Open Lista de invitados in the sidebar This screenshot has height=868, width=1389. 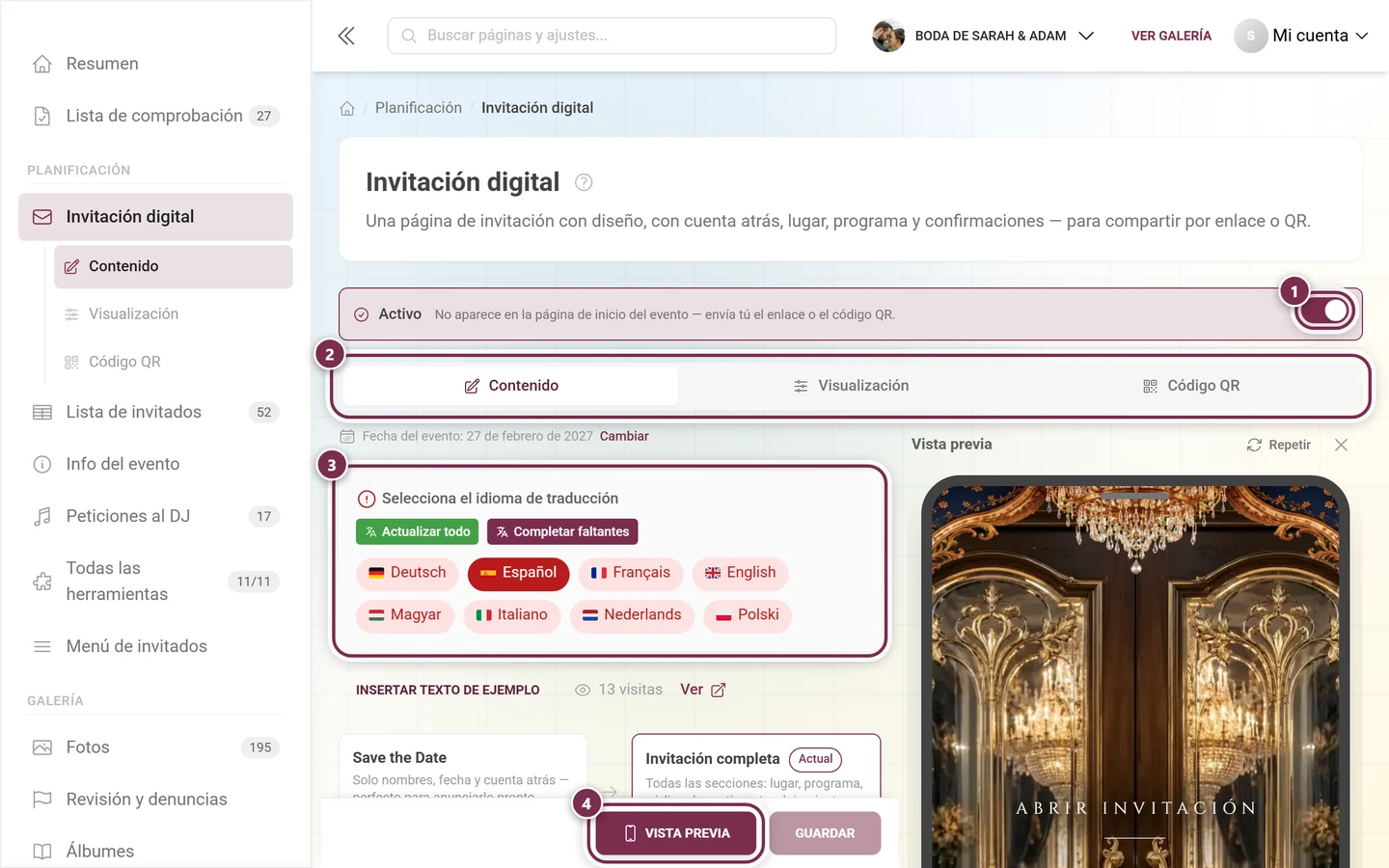point(155,412)
